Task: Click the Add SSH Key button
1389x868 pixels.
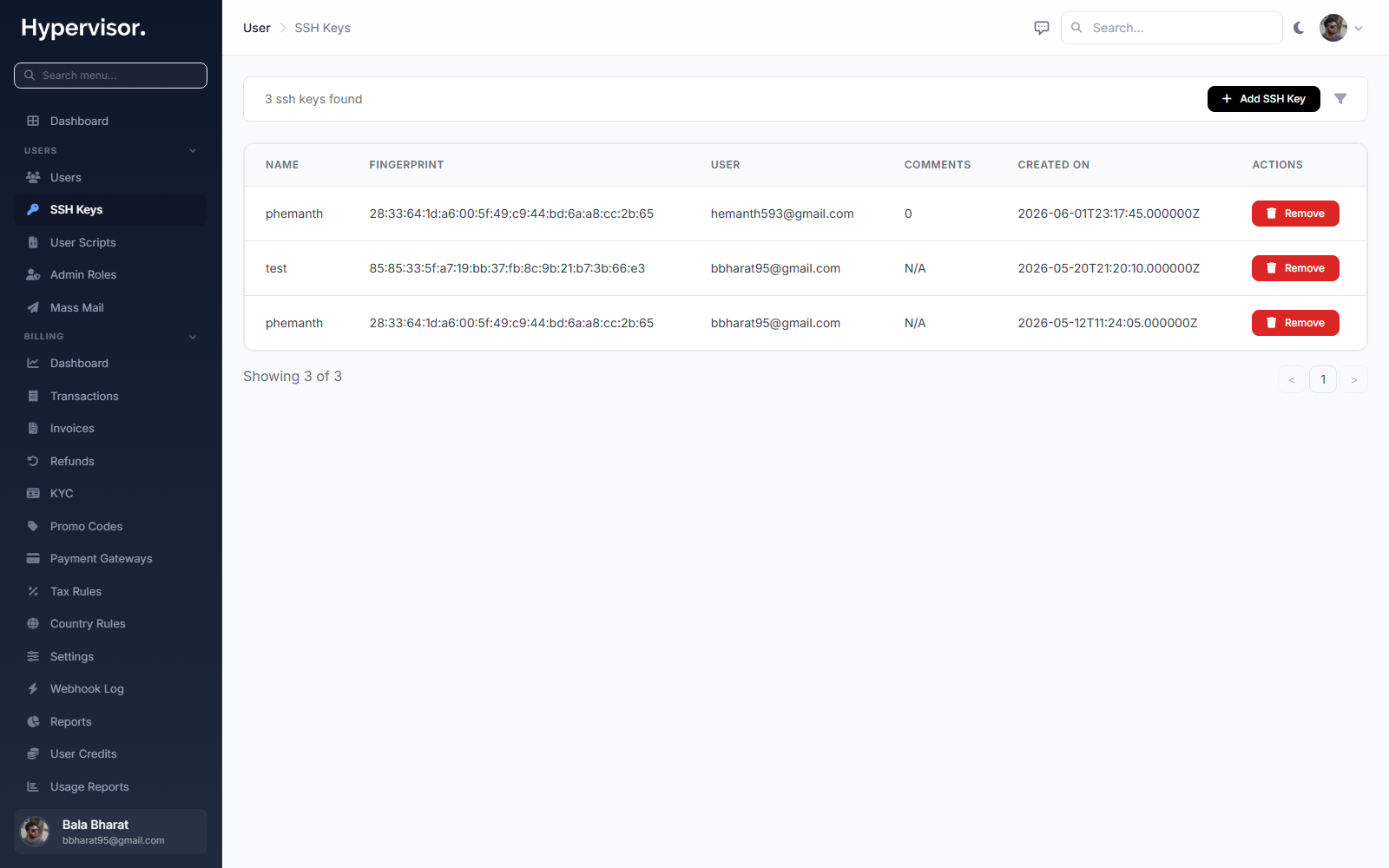Action: coord(1264,99)
